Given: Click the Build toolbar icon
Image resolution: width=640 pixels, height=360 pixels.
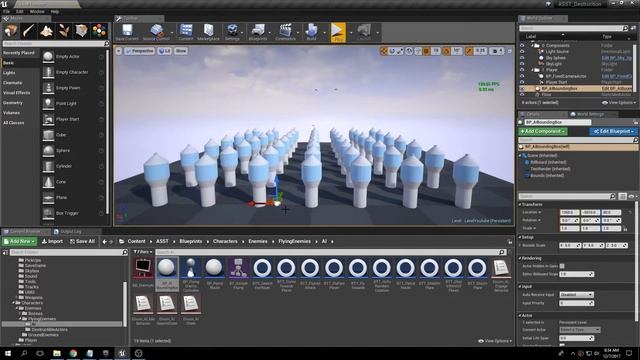Looking at the screenshot, I should point(311,32).
